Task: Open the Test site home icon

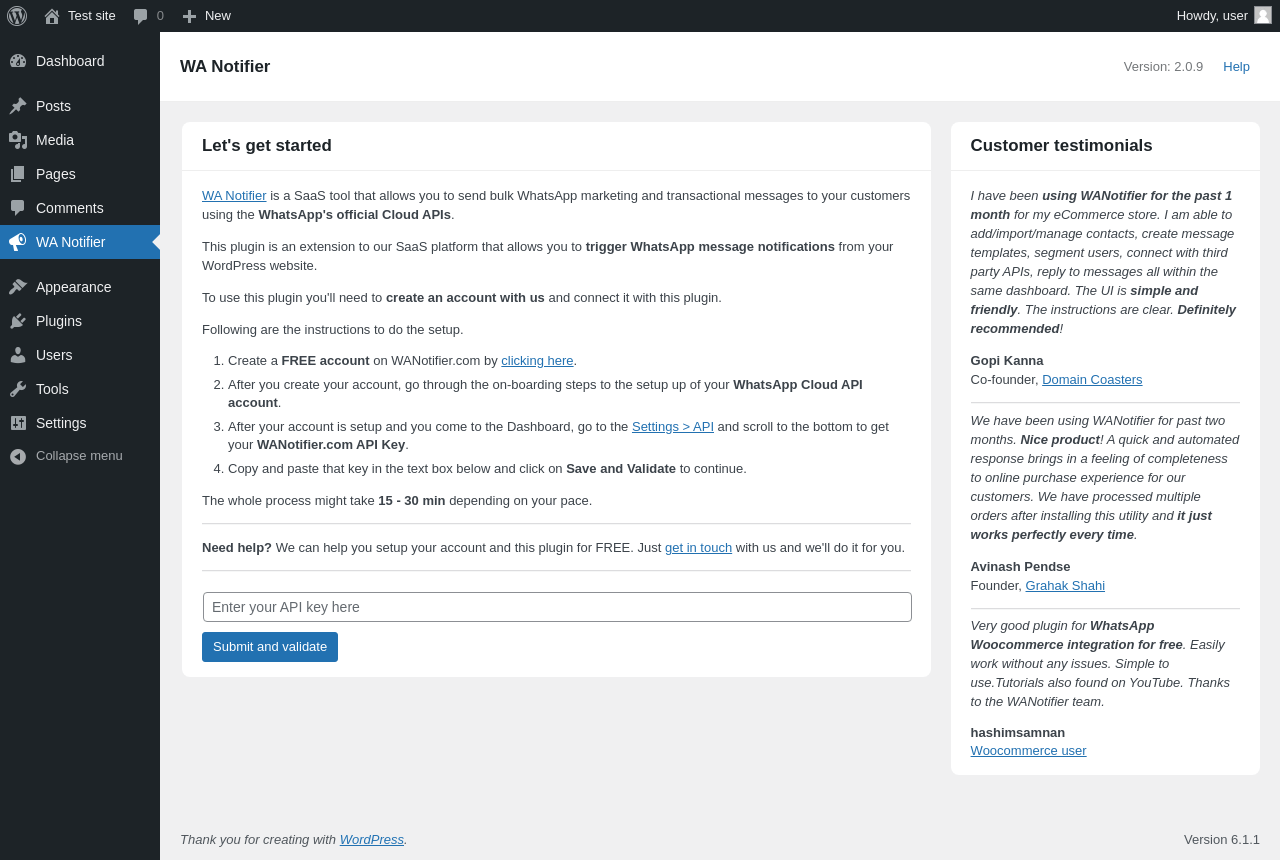Action: pos(52,16)
